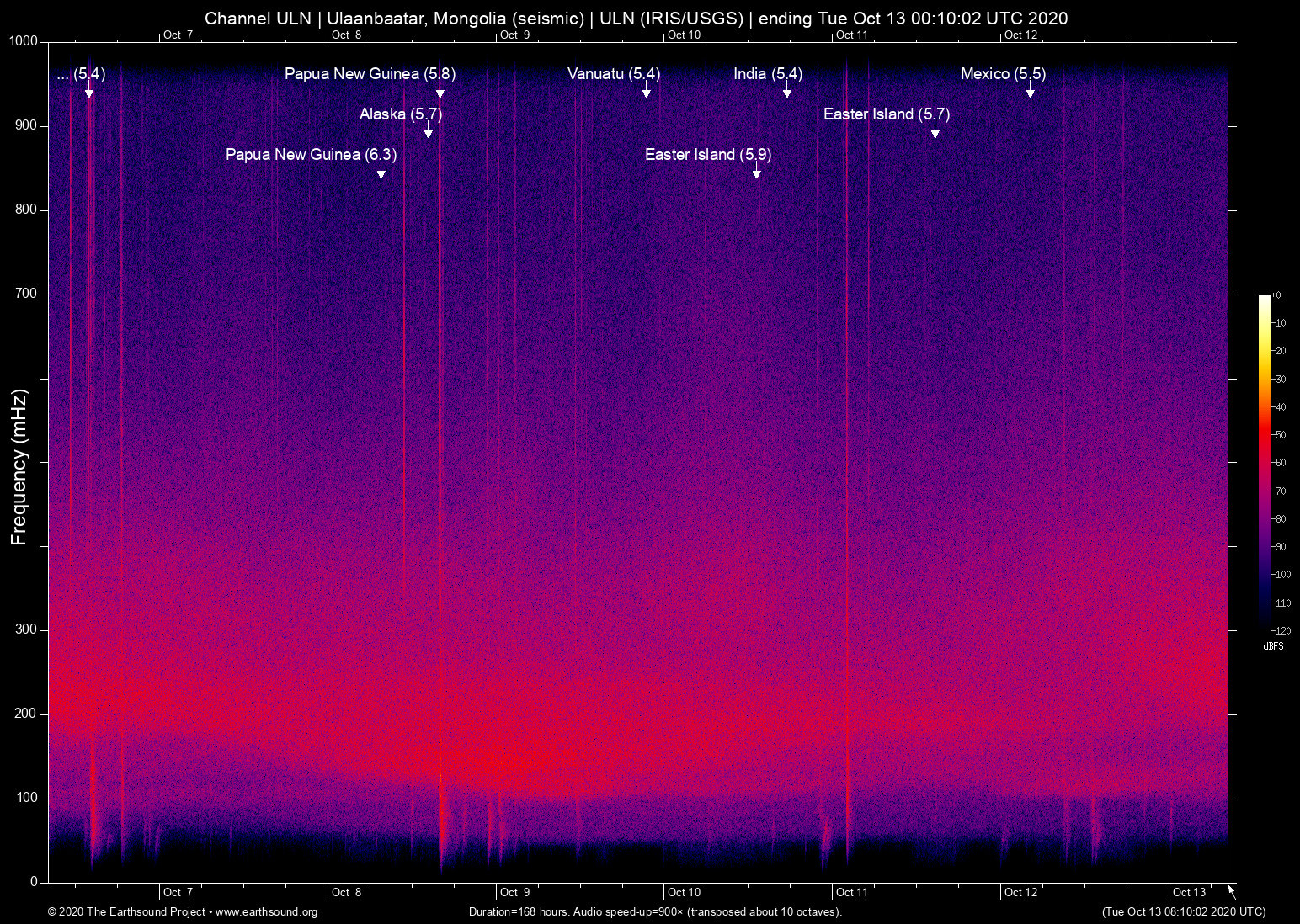Image resolution: width=1300 pixels, height=924 pixels.
Task: Click the Papua New Guinea (5.8) label
Action: click(x=370, y=74)
